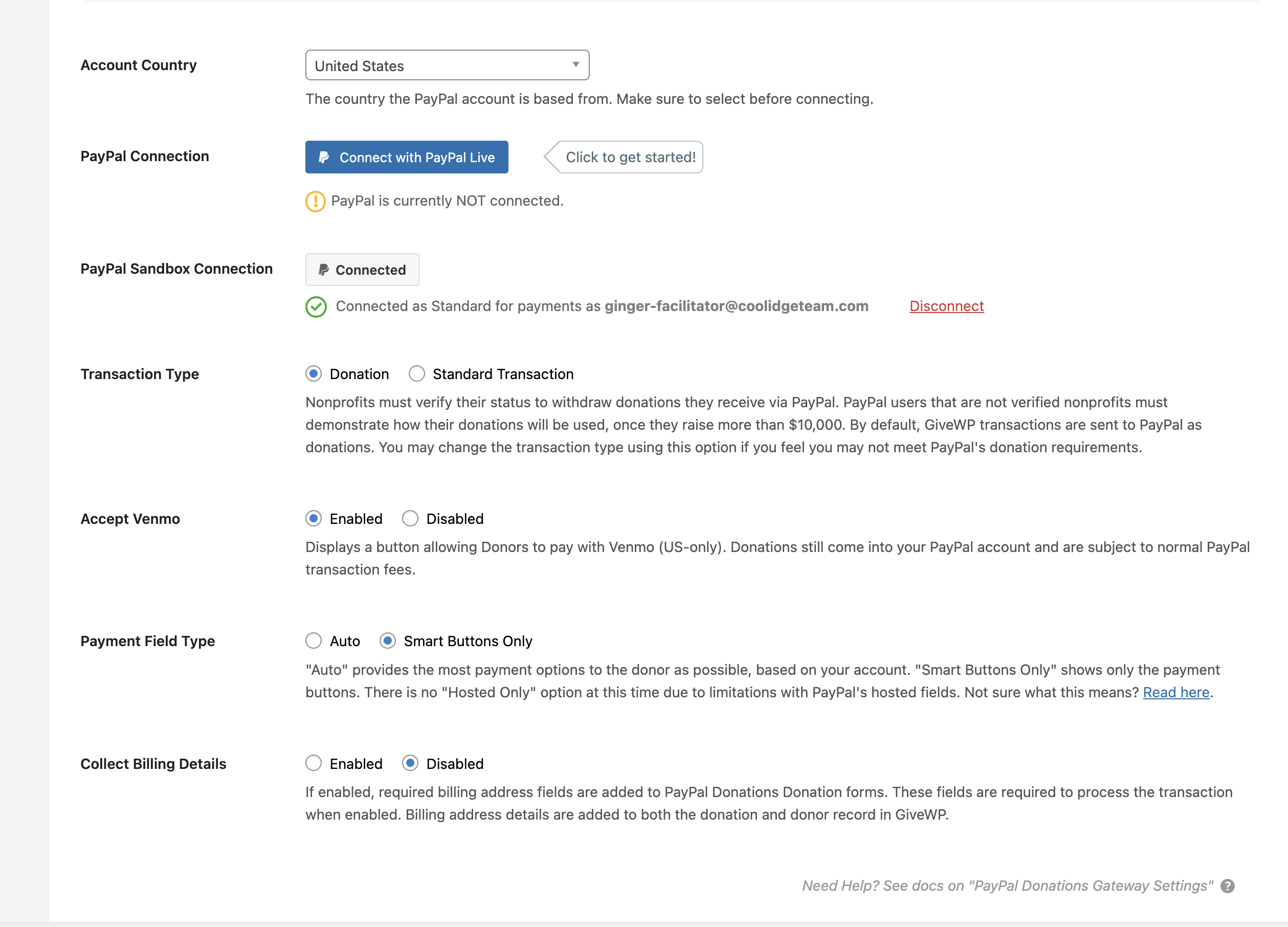Image resolution: width=1288 pixels, height=927 pixels.
Task: Click the connected email ginger-facilitator@coolidgeteam.com
Action: pyautogui.click(x=736, y=306)
